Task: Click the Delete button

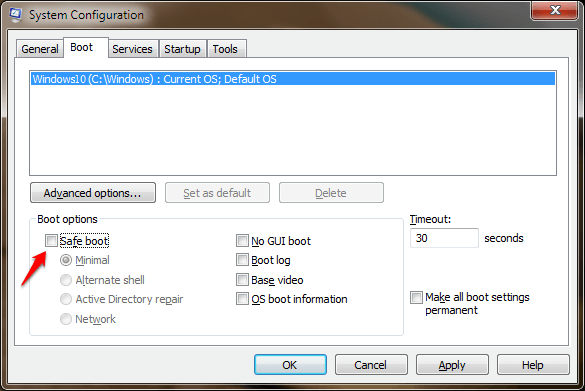Action: click(331, 193)
